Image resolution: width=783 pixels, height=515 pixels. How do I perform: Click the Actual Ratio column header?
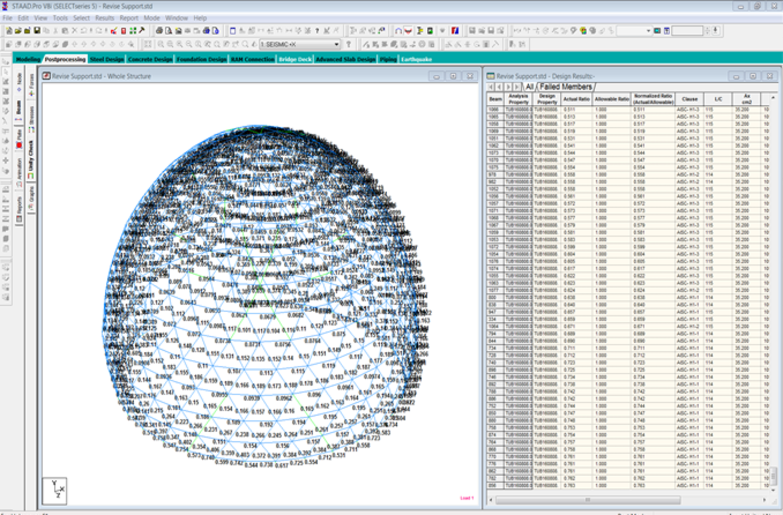coord(577,99)
